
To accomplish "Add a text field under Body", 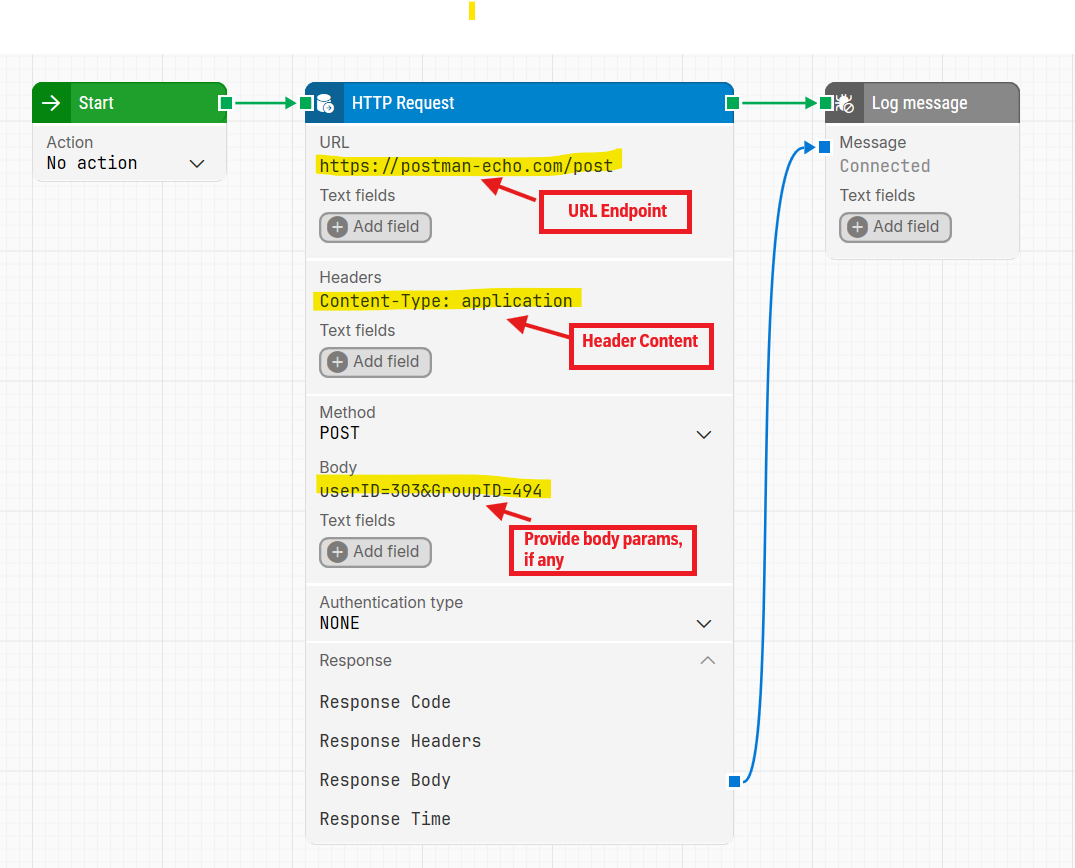I will (x=375, y=552).
